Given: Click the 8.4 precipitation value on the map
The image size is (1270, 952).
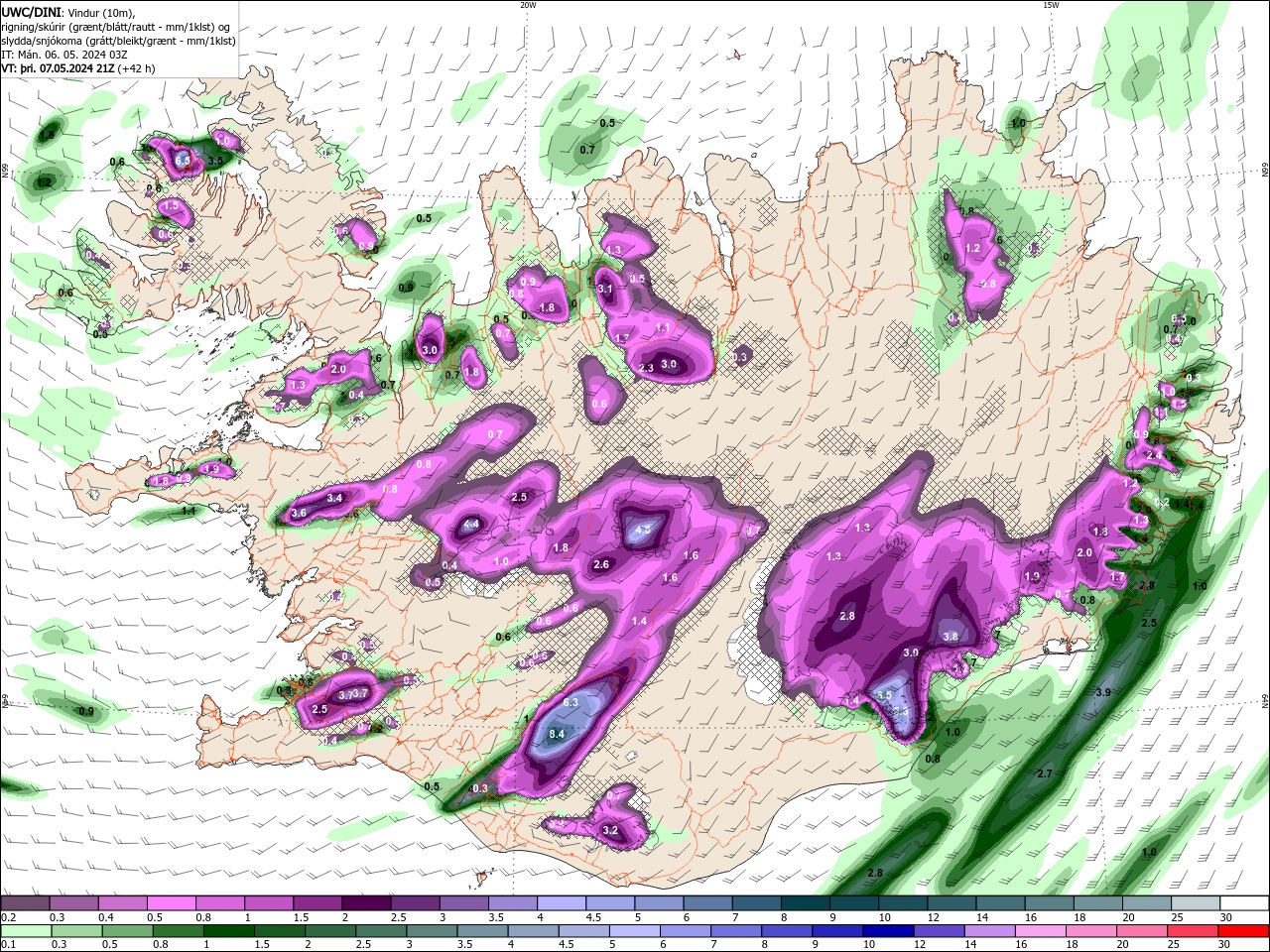Looking at the screenshot, I should tap(557, 734).
